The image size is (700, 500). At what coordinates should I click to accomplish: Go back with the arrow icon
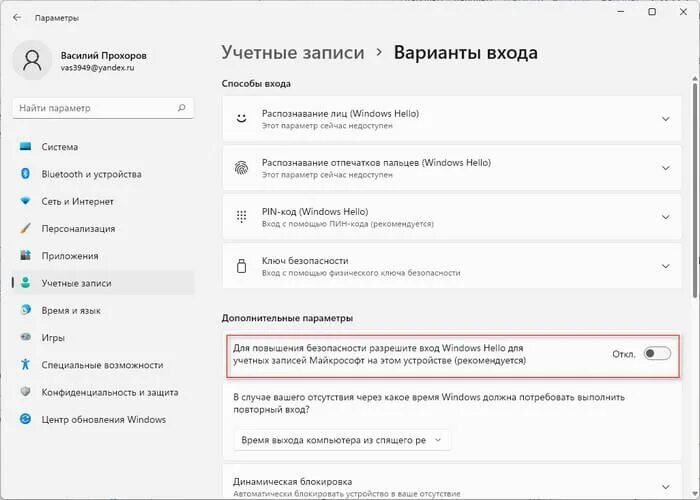(x=17, y=17)
